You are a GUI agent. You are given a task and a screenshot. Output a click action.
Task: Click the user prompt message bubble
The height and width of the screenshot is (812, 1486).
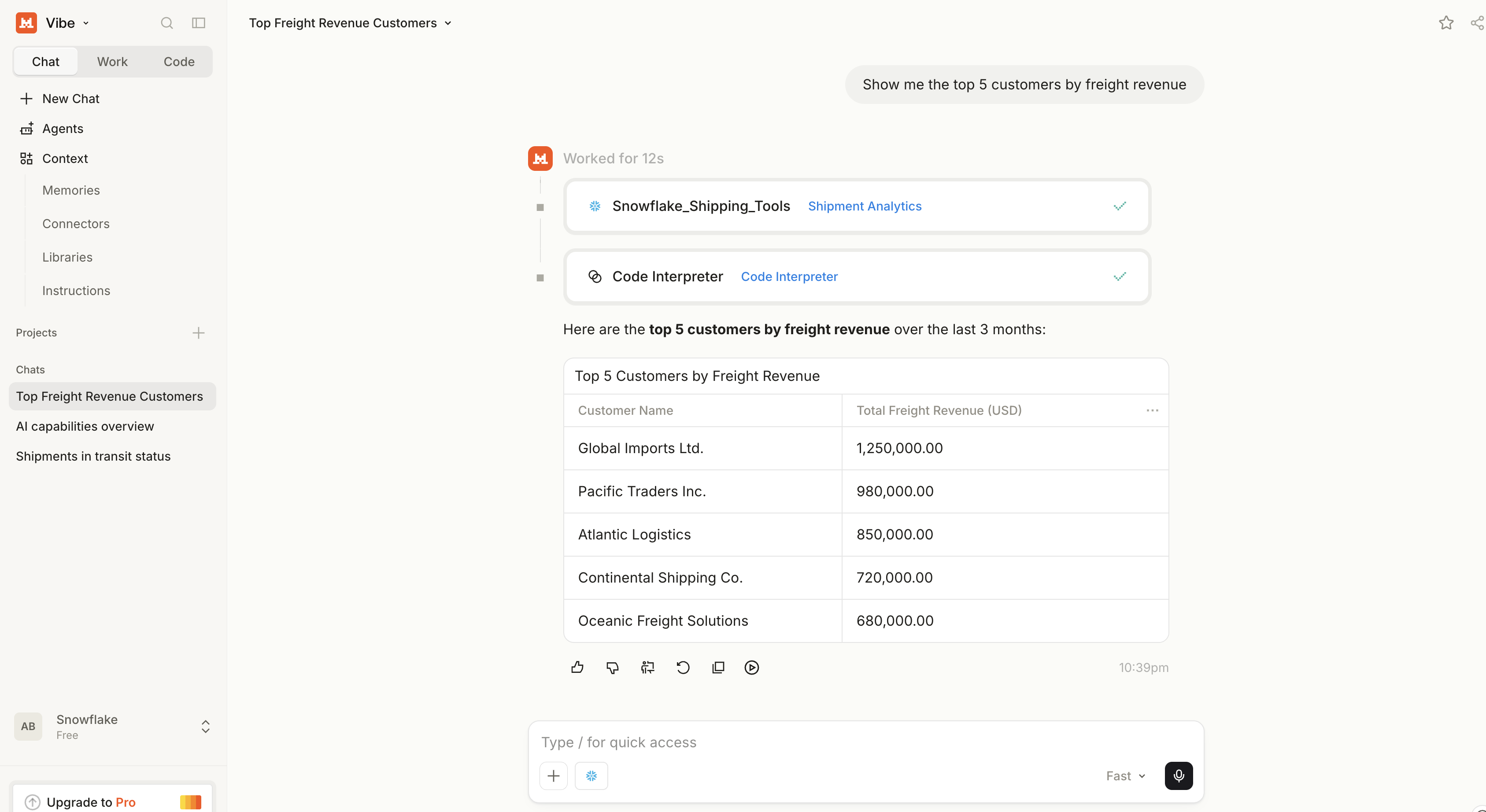[x=1024, y=85]
